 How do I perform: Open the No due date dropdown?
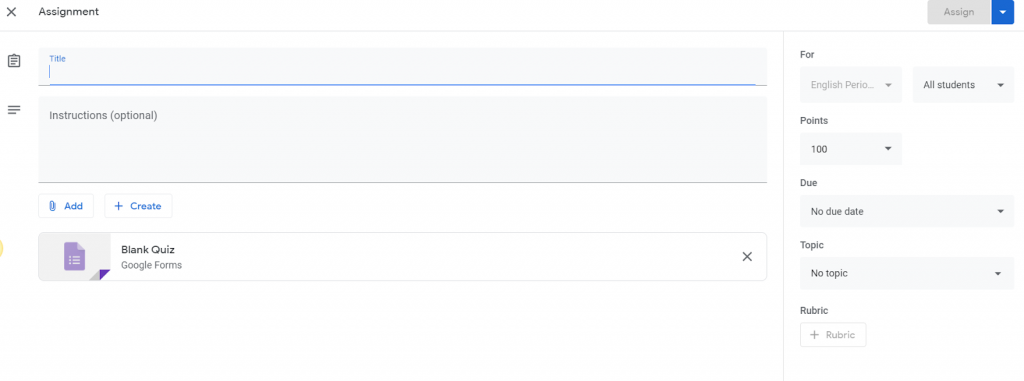pyautogui.click(x=907, y=211)
